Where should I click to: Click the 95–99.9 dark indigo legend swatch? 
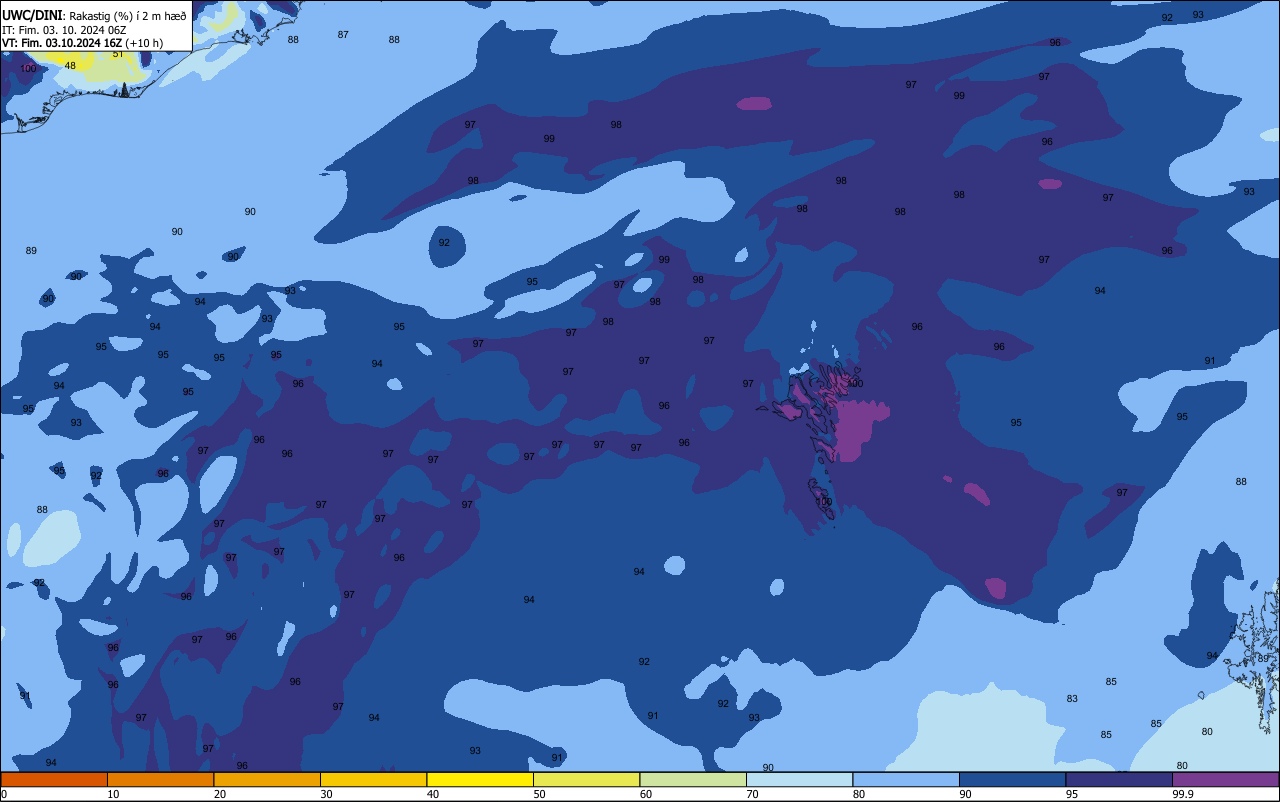point(1119,779)
